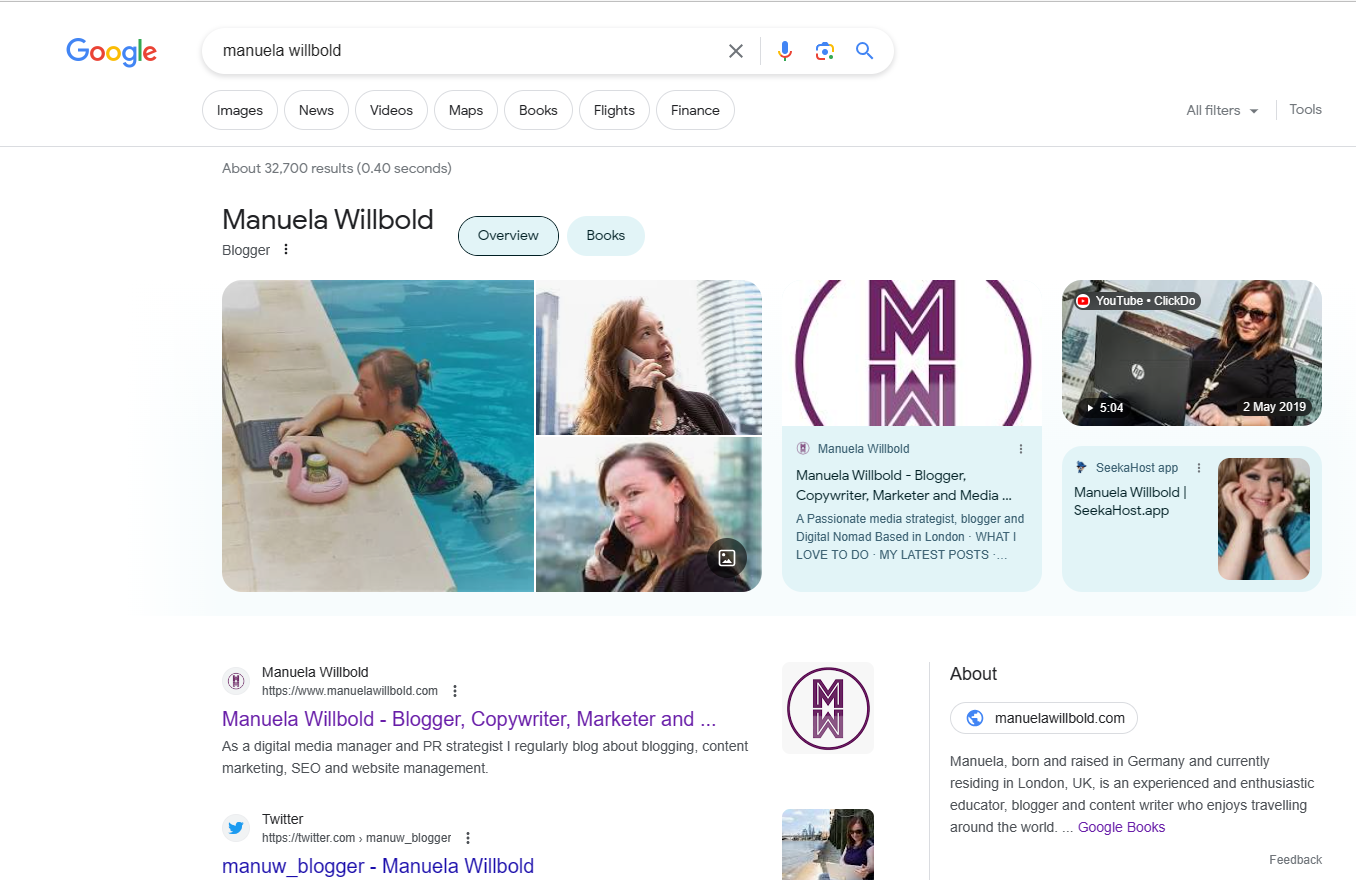
Task: Open the SeekaHost app portrait thumbnail
Action: (1264, 519)
